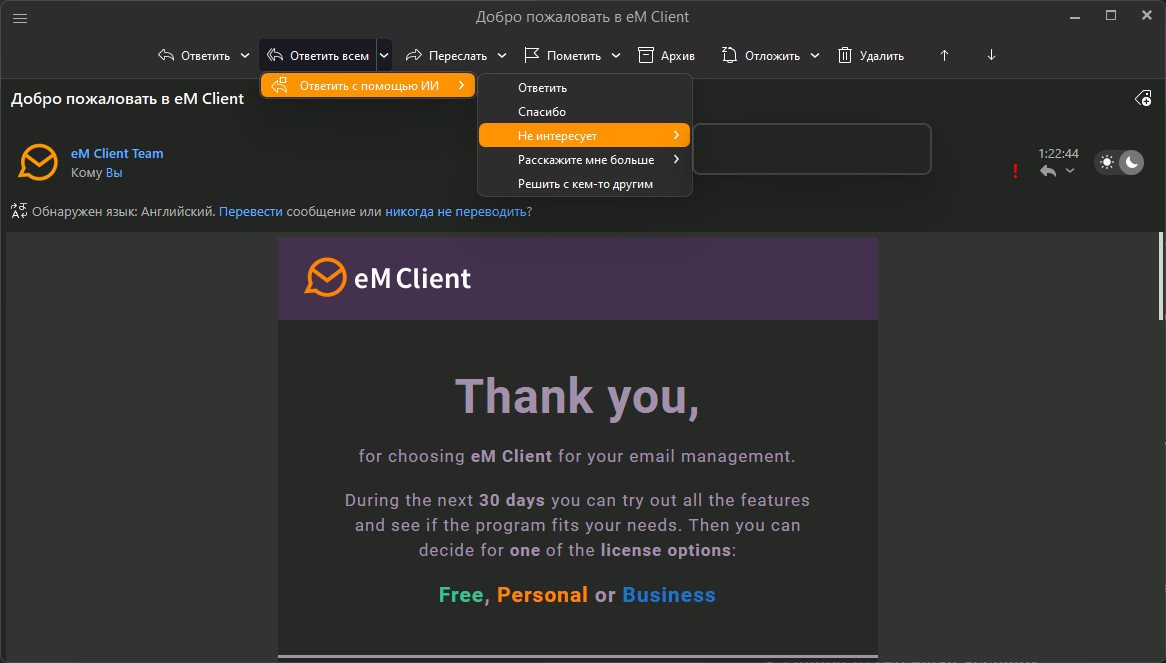
Task: Select Ответить с помощью ИИ menu item
Action: pyautogui.click(x=367, y=85)
